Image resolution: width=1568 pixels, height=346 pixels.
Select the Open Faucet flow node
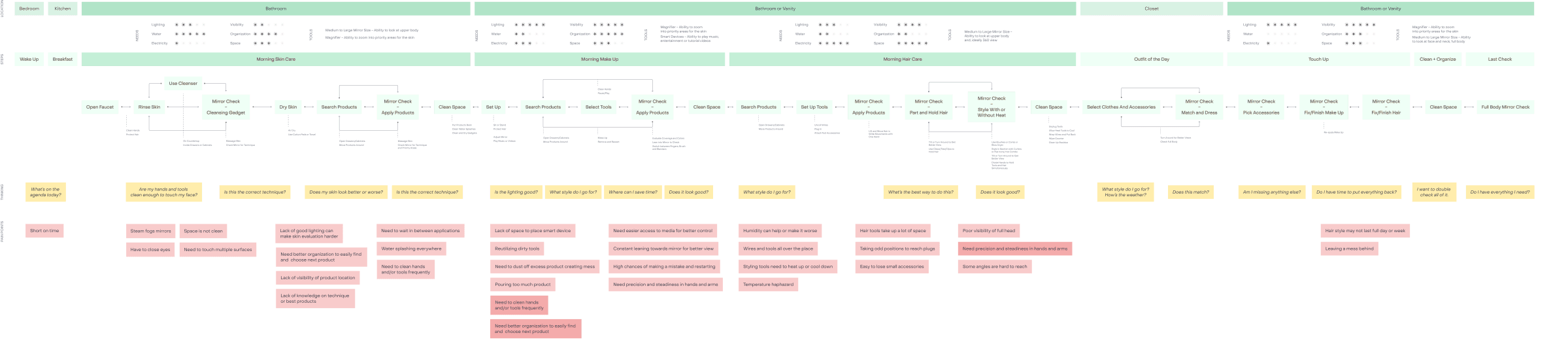100,107
